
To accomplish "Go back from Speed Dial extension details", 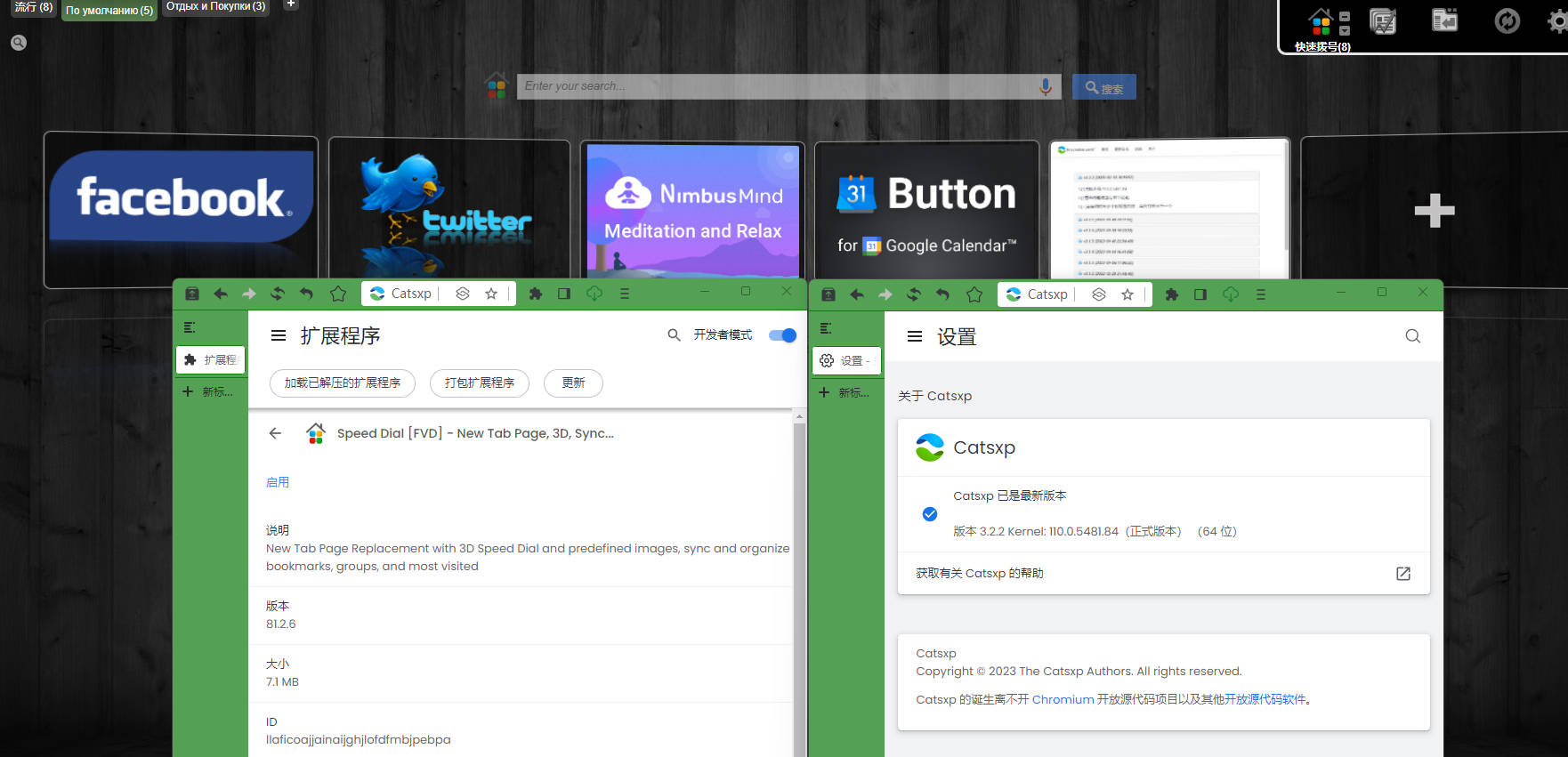I will [x=275, y=433].
